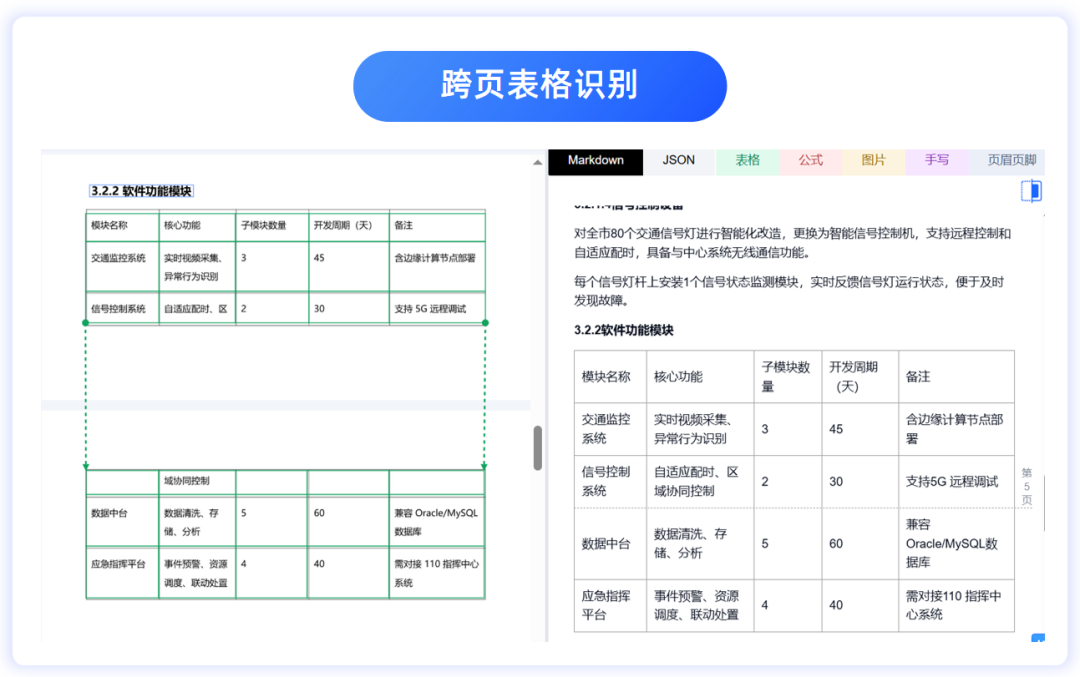
Task: Select highlighted heading 3.2.2 软件功能模块 in document
Action: click(141, 191)
